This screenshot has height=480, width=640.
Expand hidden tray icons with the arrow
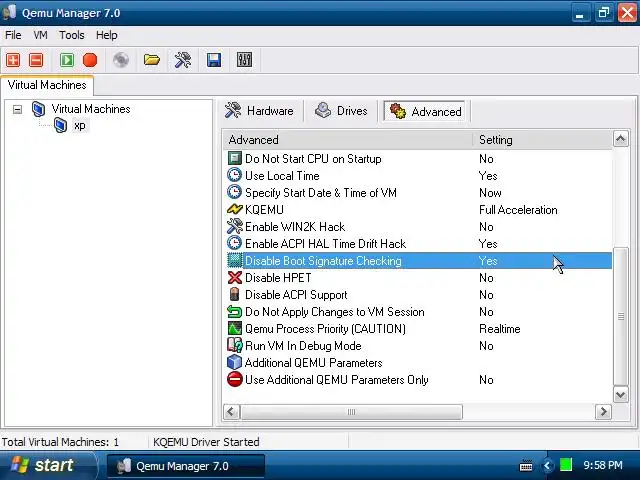547,465
